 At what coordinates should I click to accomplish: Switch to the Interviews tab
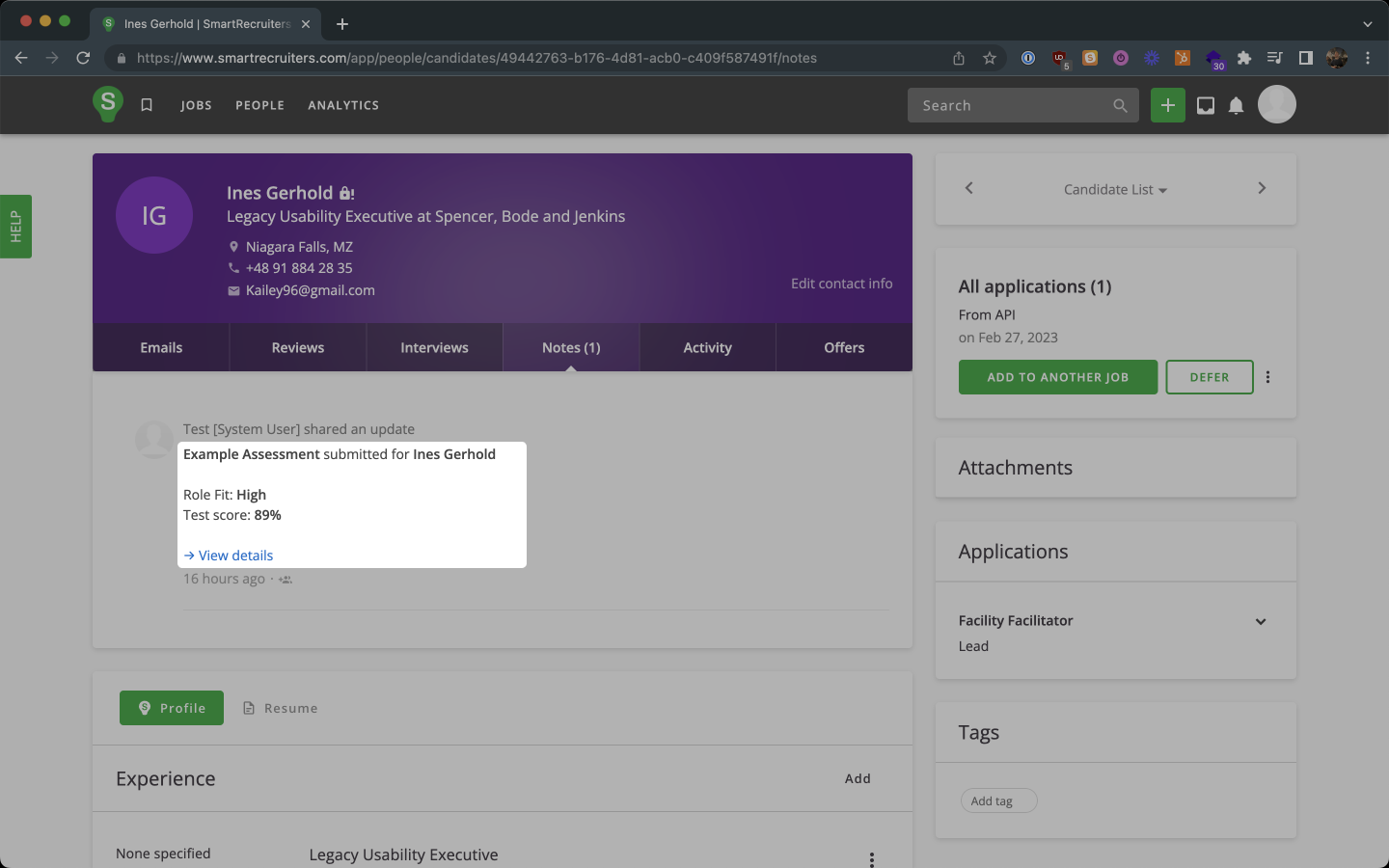[x=434, y=347]
